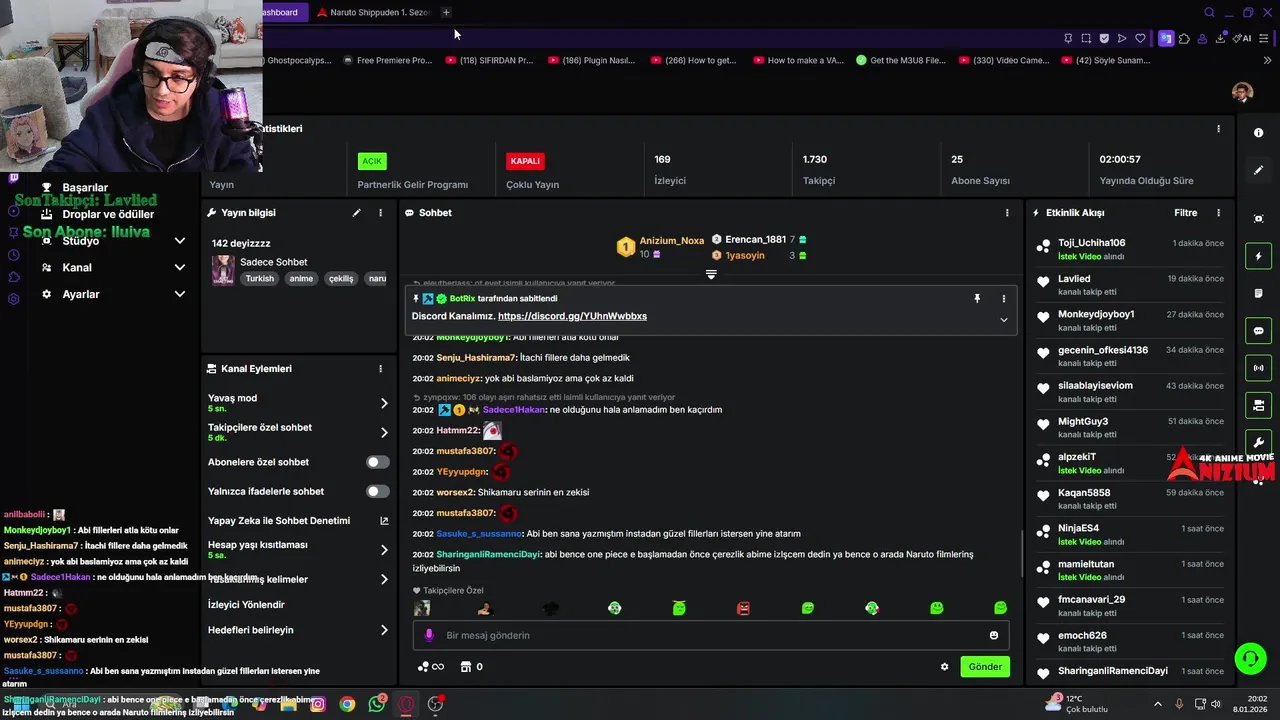Click username Sasuke_s_sussanno in chat

coord(479,534)
